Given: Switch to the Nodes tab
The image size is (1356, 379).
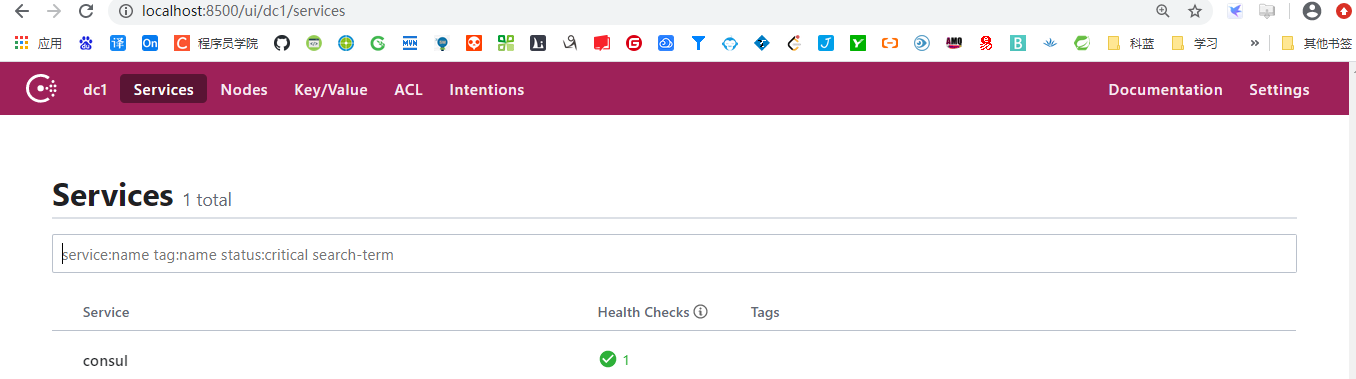Looking at the screenshot, I should click(x=244, y=89).
